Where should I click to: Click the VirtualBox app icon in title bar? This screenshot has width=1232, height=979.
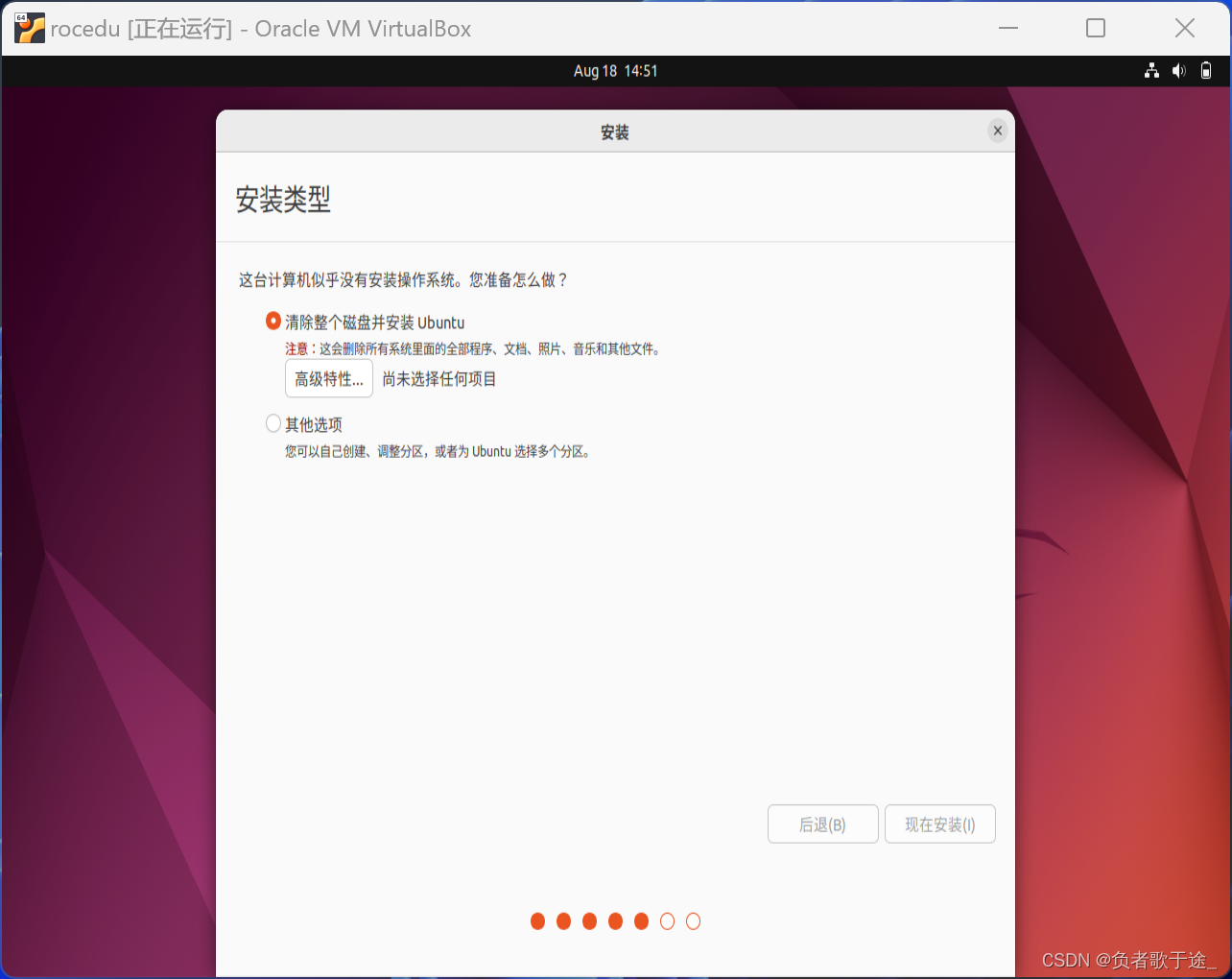coord(30,29)
